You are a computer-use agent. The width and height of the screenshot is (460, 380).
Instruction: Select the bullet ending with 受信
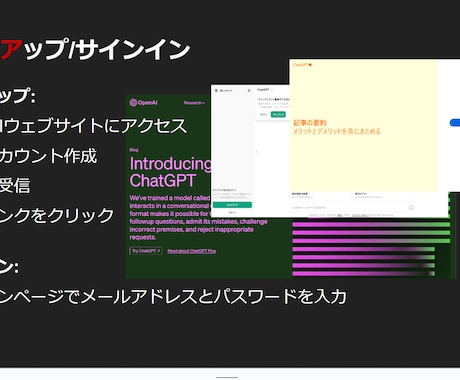coord(15,185)
